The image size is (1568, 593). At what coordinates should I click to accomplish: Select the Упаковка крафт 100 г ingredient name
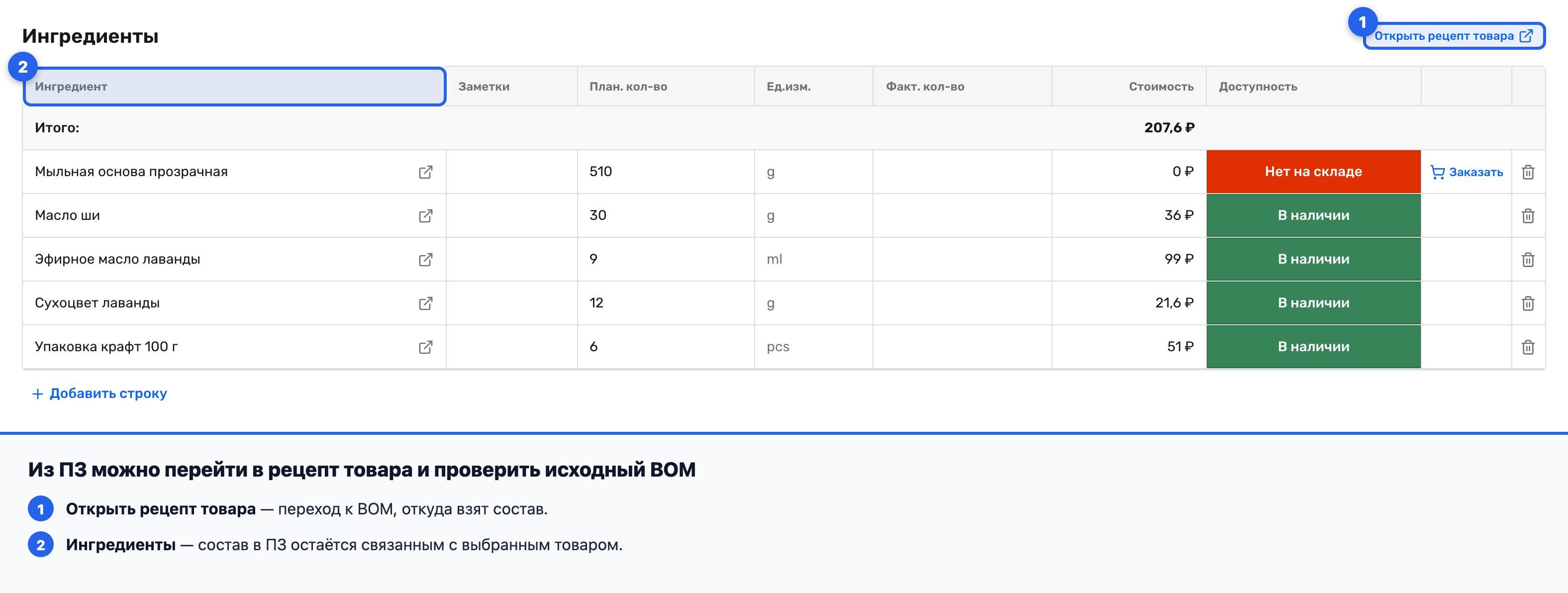(x=106, y=347)
